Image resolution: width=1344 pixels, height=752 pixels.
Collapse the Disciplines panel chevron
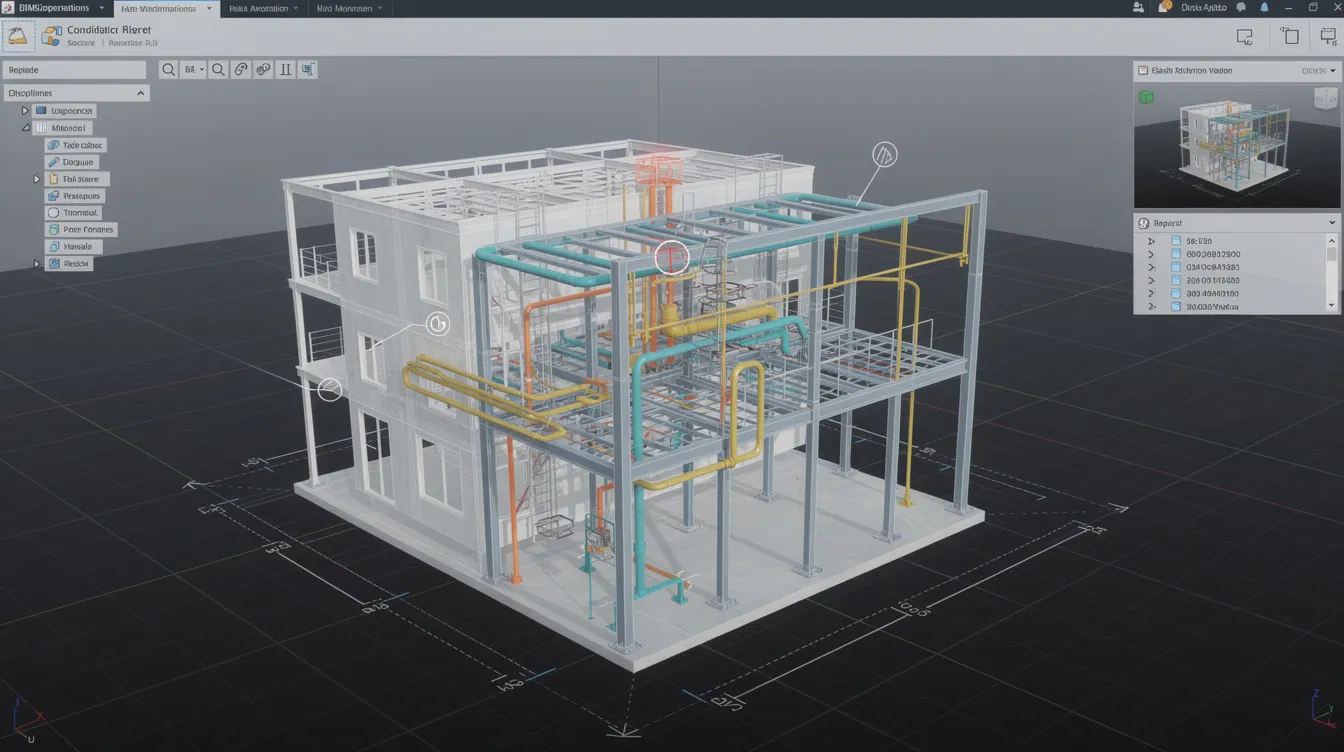(141, 93)
